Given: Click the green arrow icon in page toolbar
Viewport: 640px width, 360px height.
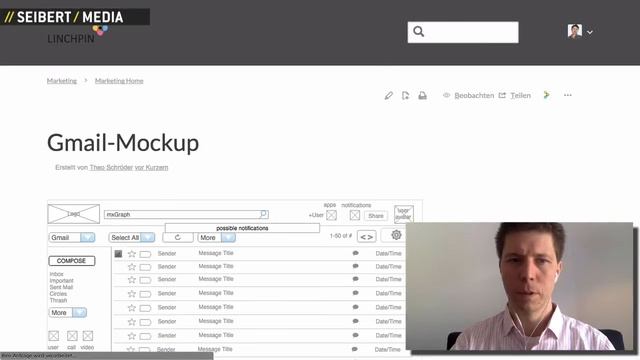Looking at the screenshot, I should click(547, 95).
